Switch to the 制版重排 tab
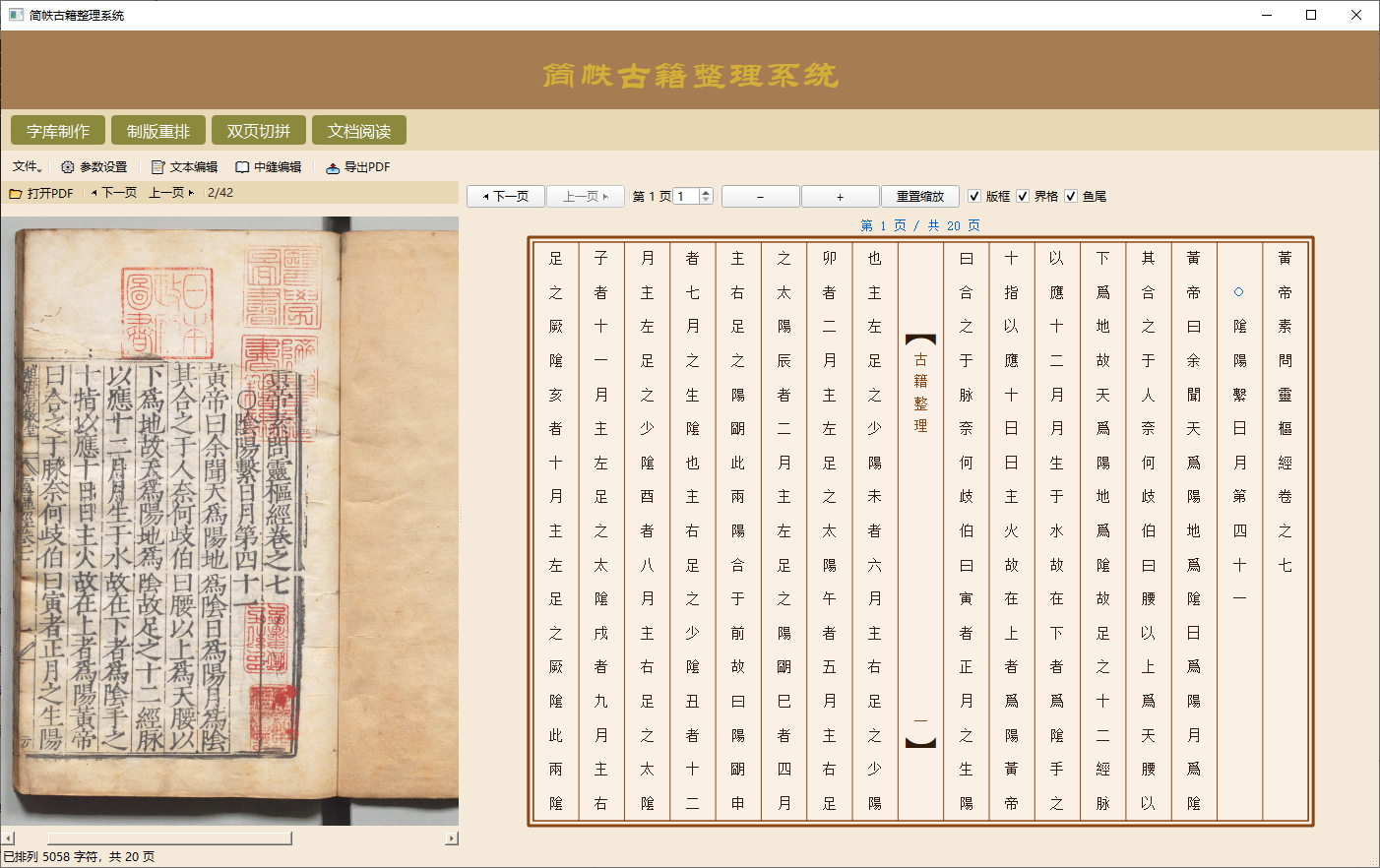 click(x=158, y=131)
